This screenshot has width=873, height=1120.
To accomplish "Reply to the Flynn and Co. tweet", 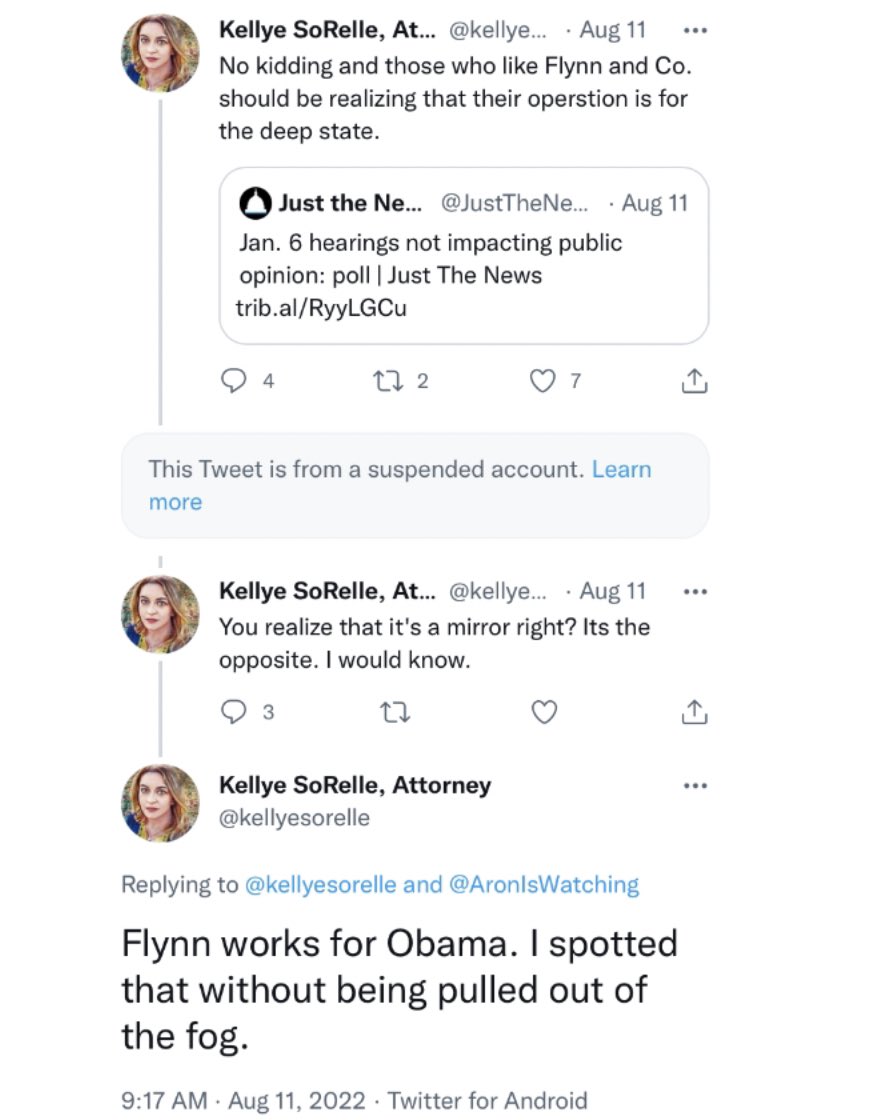I will [x=233, y=381].
